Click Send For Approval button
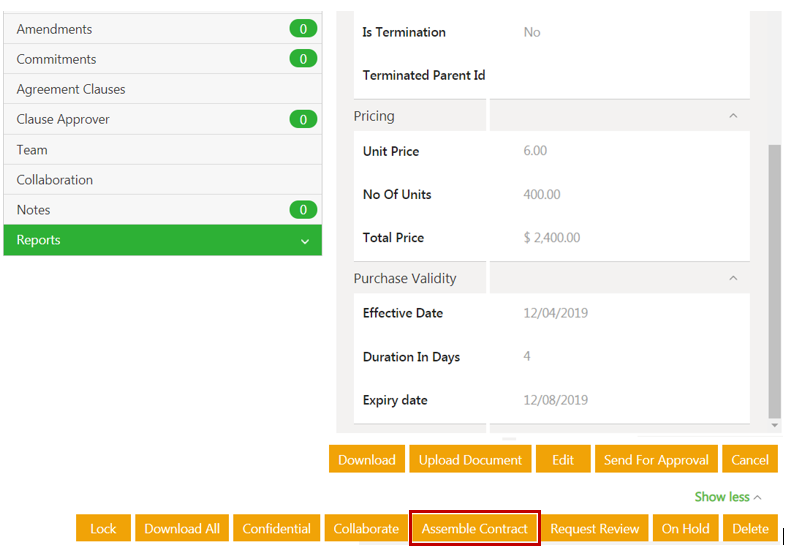The image size is (785, 553). coord(656,460)
